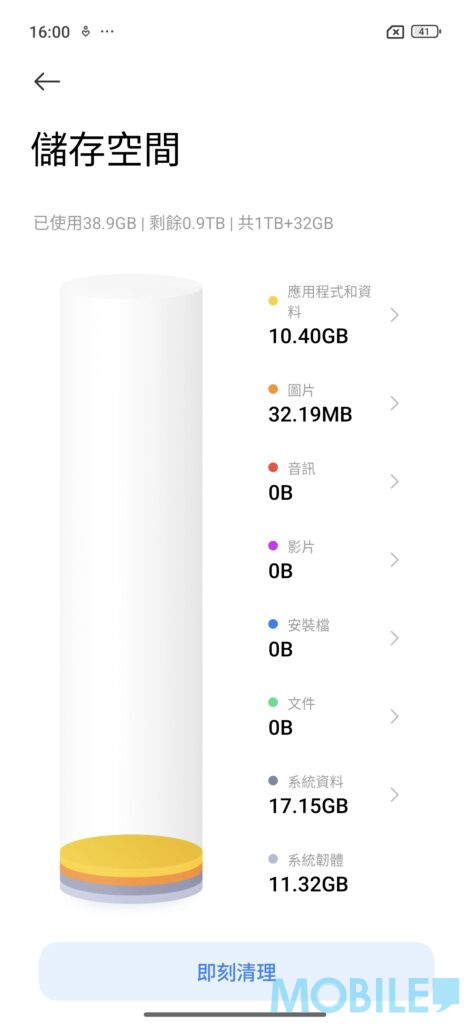Open 影片 storage chevron
This screenshot has width=473, height=1024.
point(394,560)
